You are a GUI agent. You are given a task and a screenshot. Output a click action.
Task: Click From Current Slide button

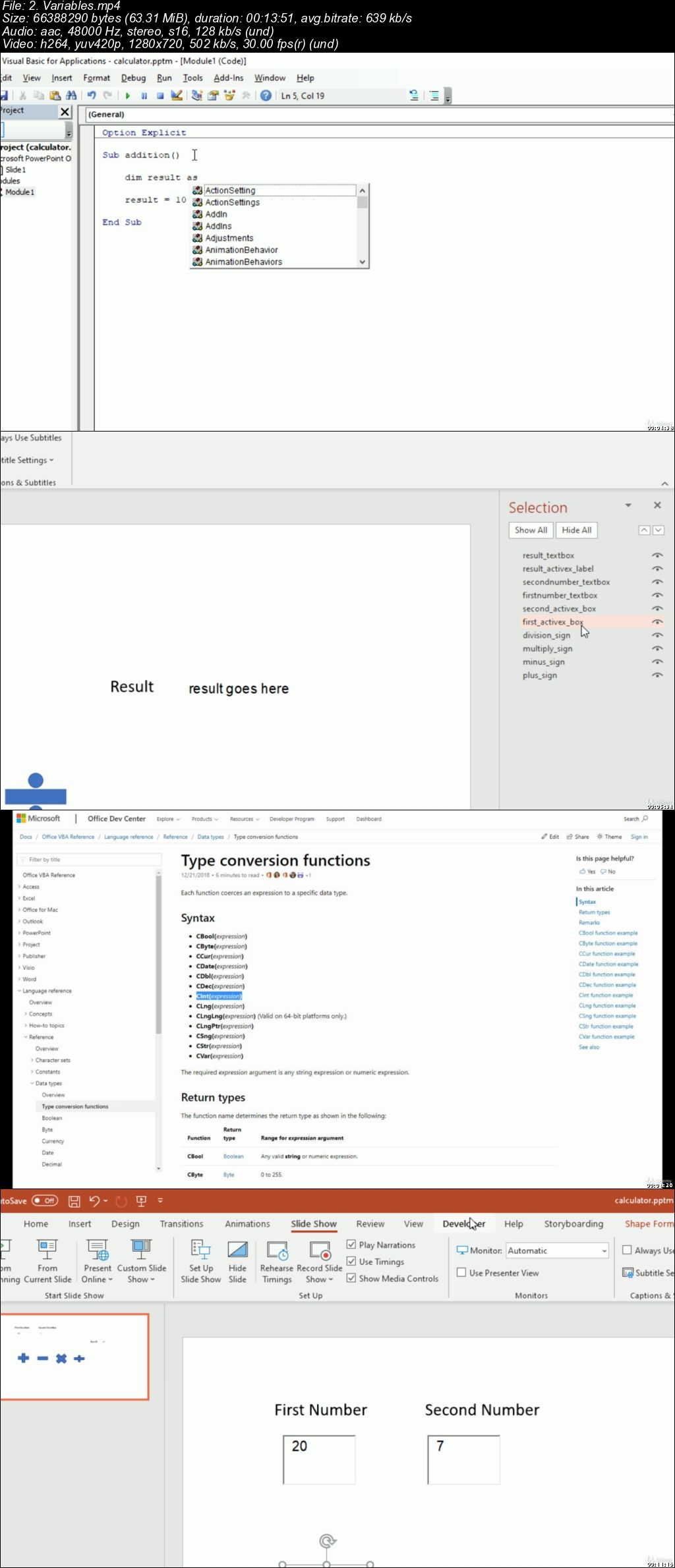pyautogui.click(x=47, y=1262)
